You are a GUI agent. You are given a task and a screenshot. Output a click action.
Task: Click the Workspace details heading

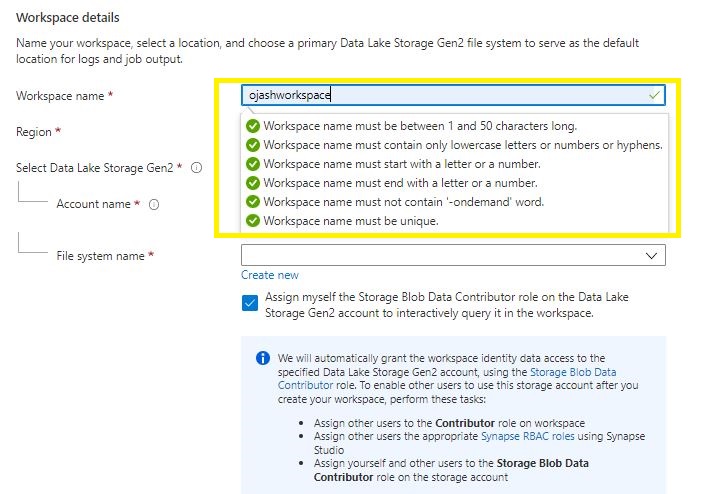tap(67, 18)
